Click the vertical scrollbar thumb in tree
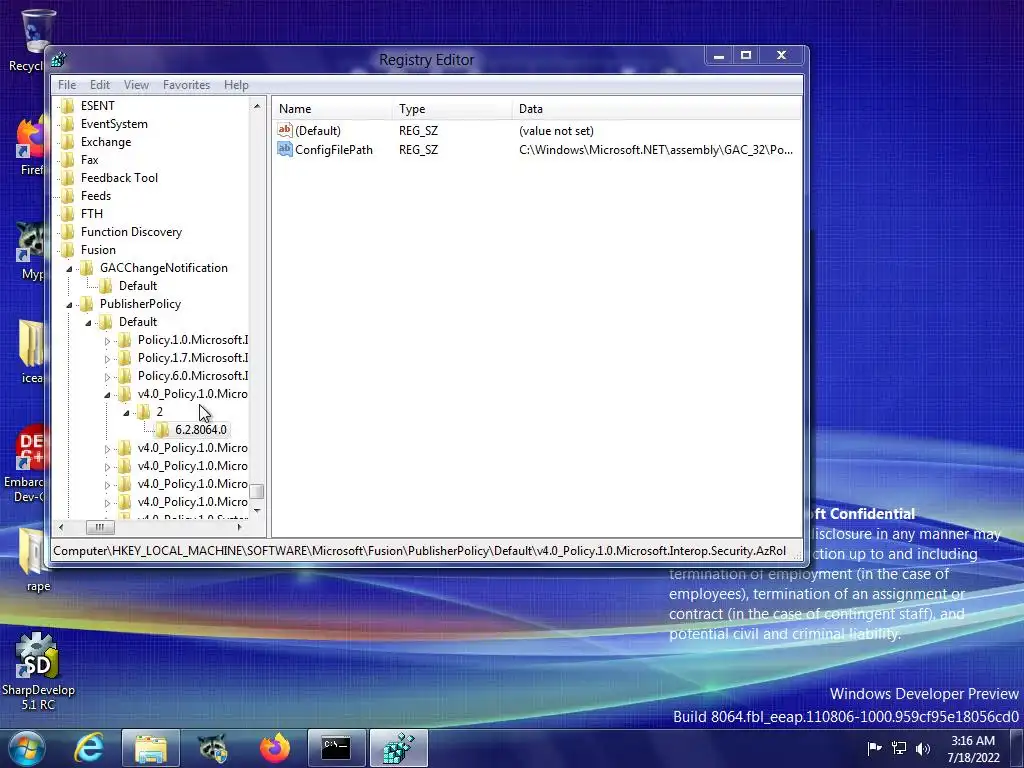Screen dimensions: 1024x768 pyautogui.click(x=257, y=491)
